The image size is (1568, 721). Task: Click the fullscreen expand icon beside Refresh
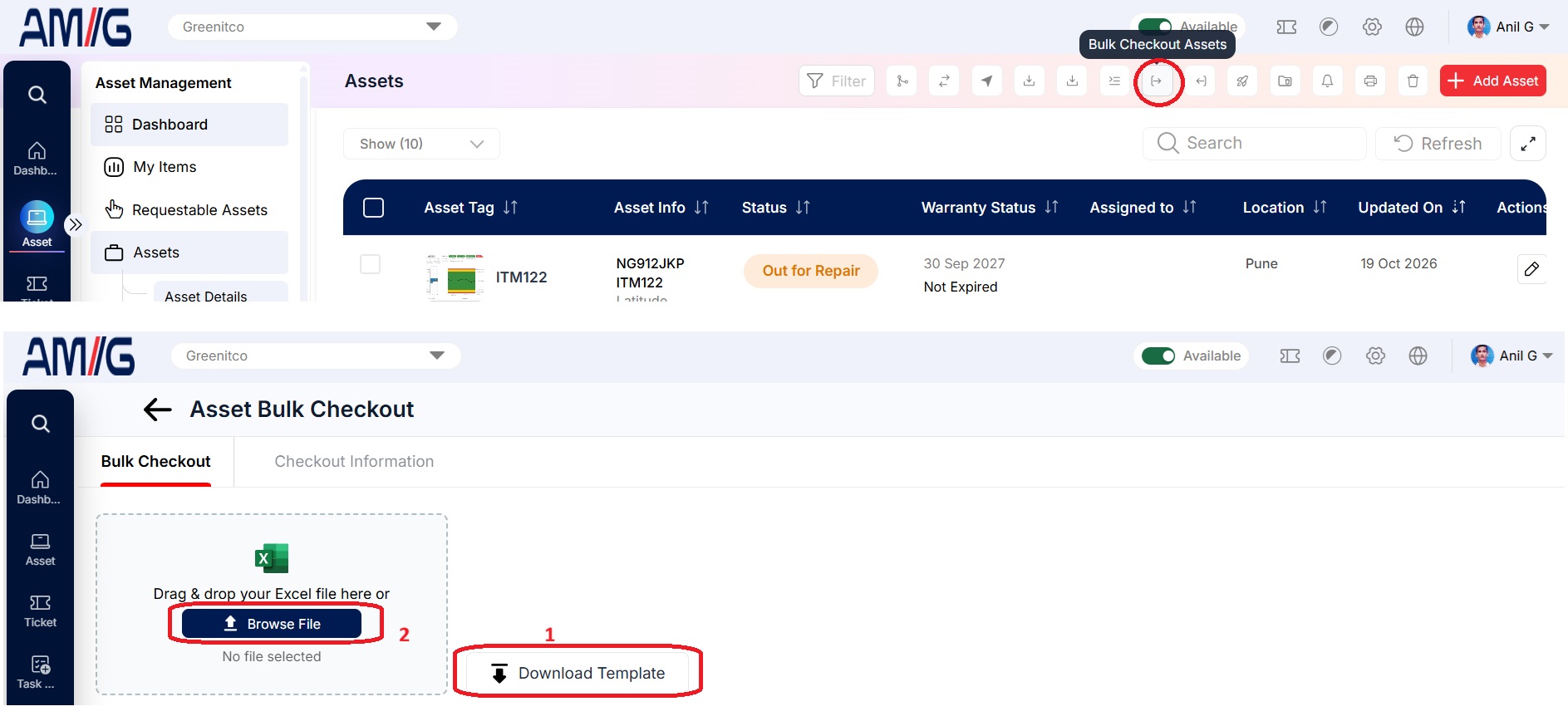[1527, 144]
